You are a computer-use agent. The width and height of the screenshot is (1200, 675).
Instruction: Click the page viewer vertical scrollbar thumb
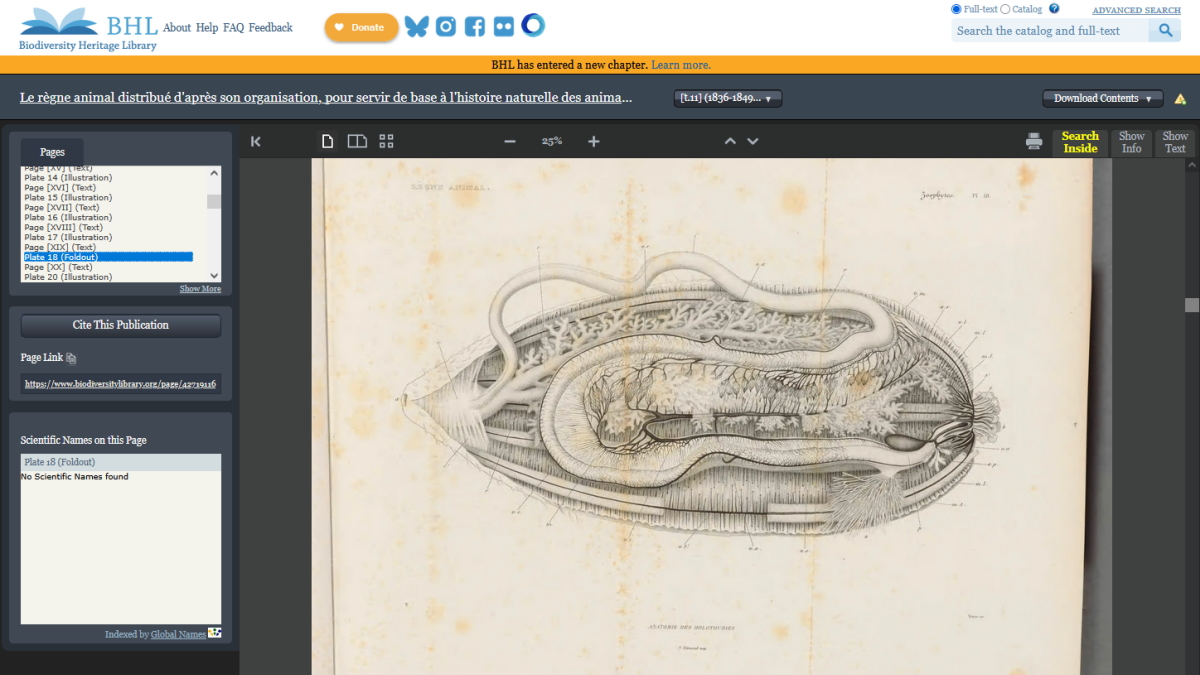[x=1191, y=305]
